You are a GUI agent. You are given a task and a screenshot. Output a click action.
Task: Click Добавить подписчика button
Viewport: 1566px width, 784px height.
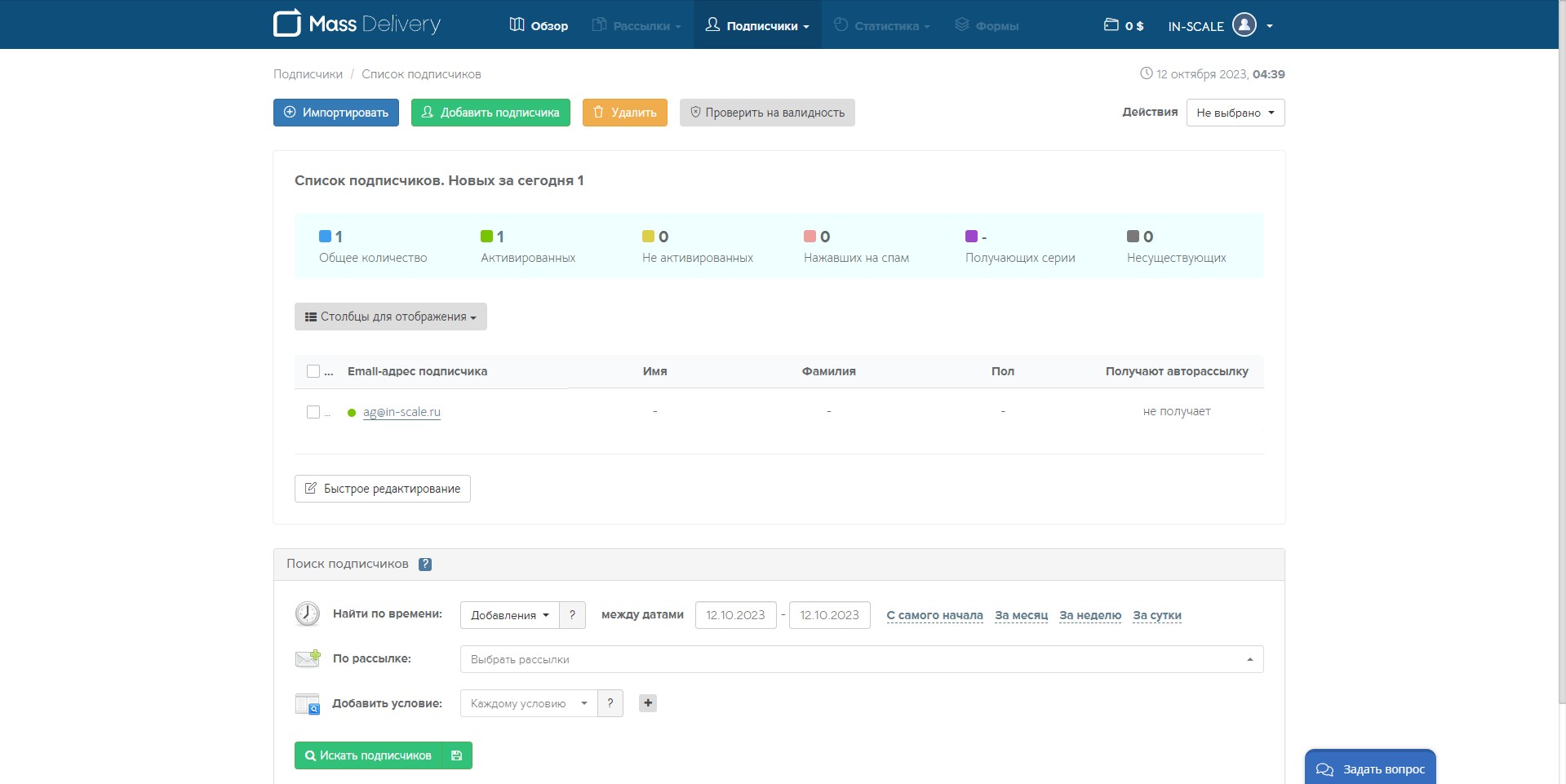(490, 113)
